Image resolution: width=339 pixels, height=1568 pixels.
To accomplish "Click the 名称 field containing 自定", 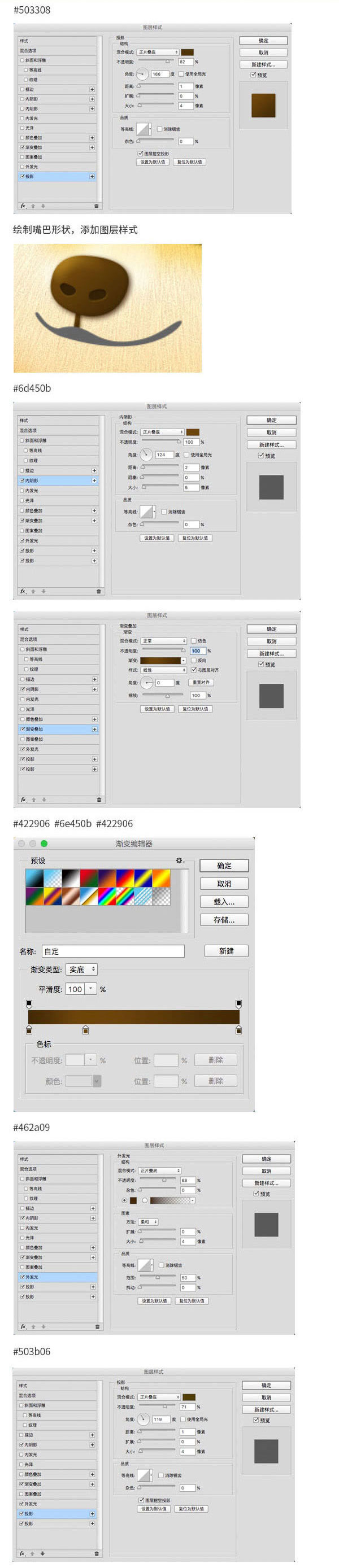I will 112,951.
